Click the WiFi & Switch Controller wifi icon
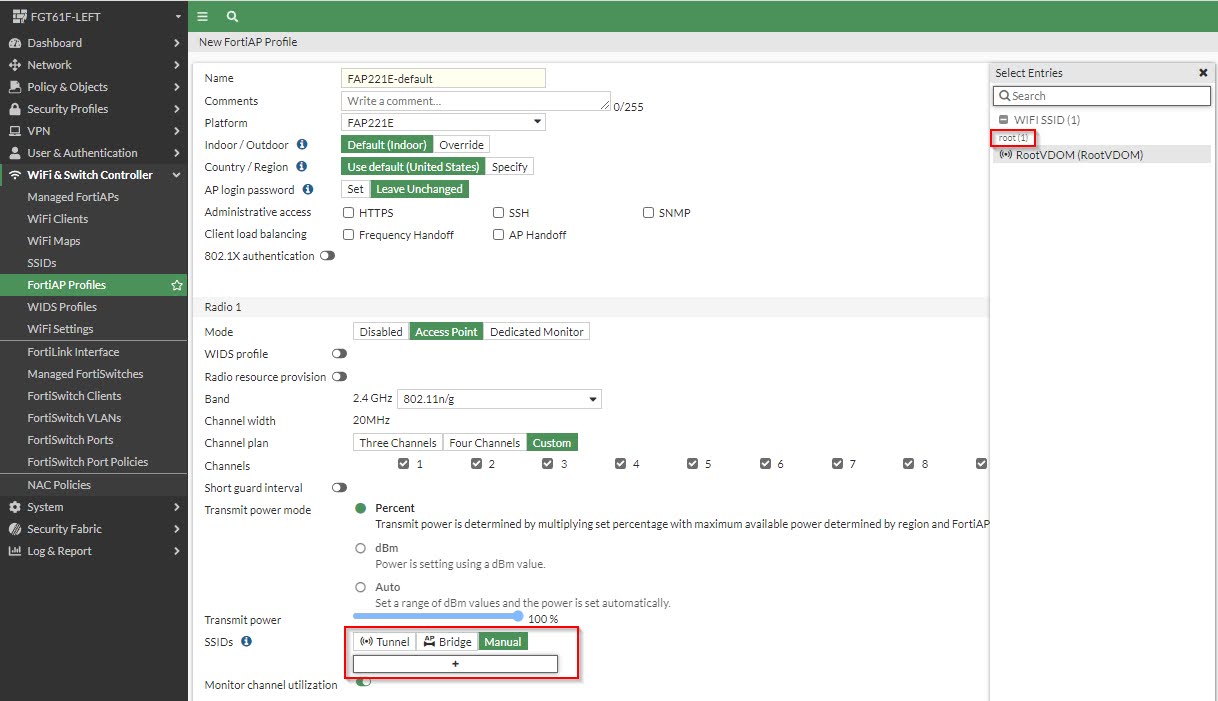Viewport: 1218px width, 701px height. pyautogui.click(x=15, y=175)
